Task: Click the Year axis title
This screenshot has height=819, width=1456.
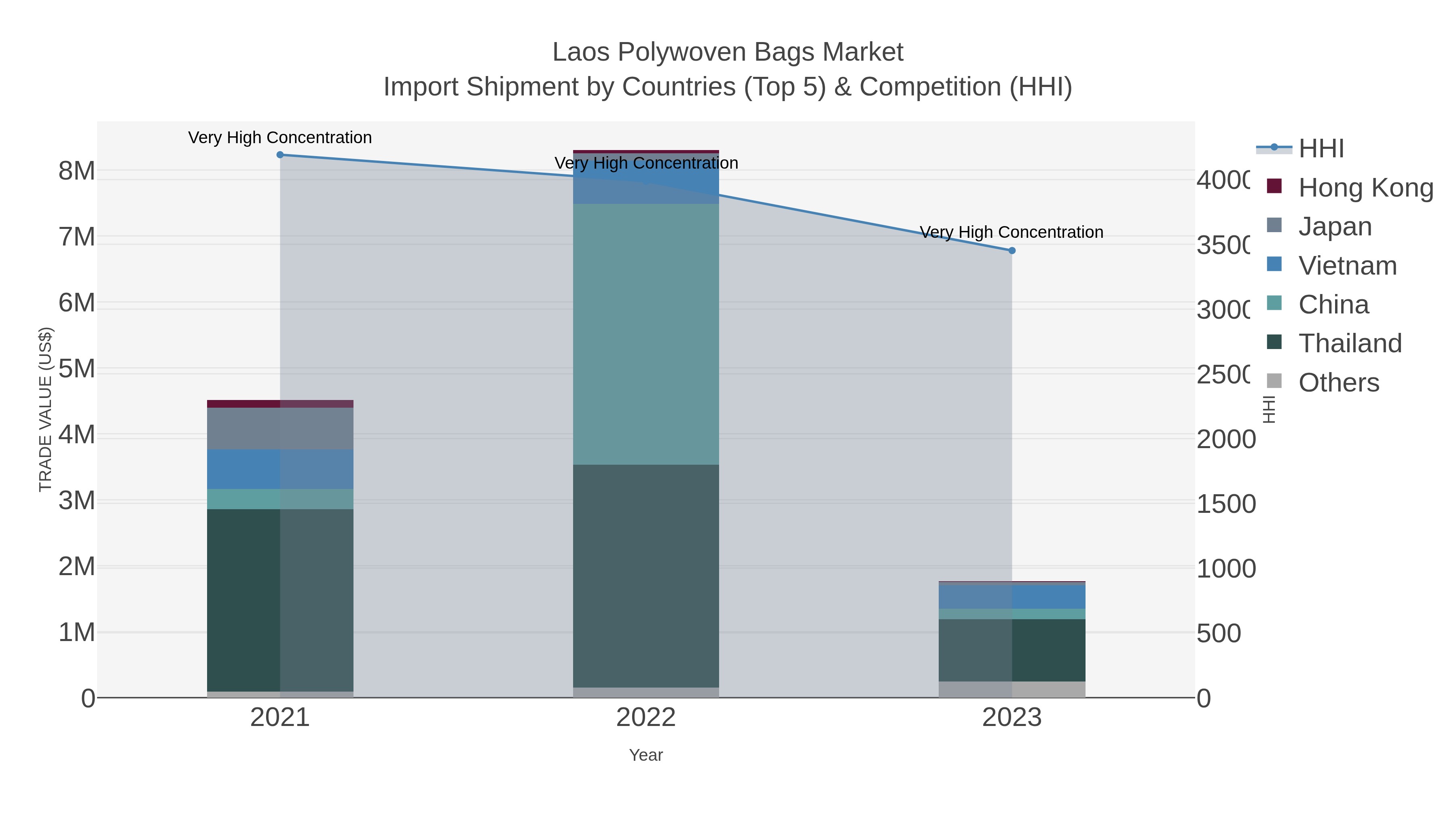Action: [646, 755]
